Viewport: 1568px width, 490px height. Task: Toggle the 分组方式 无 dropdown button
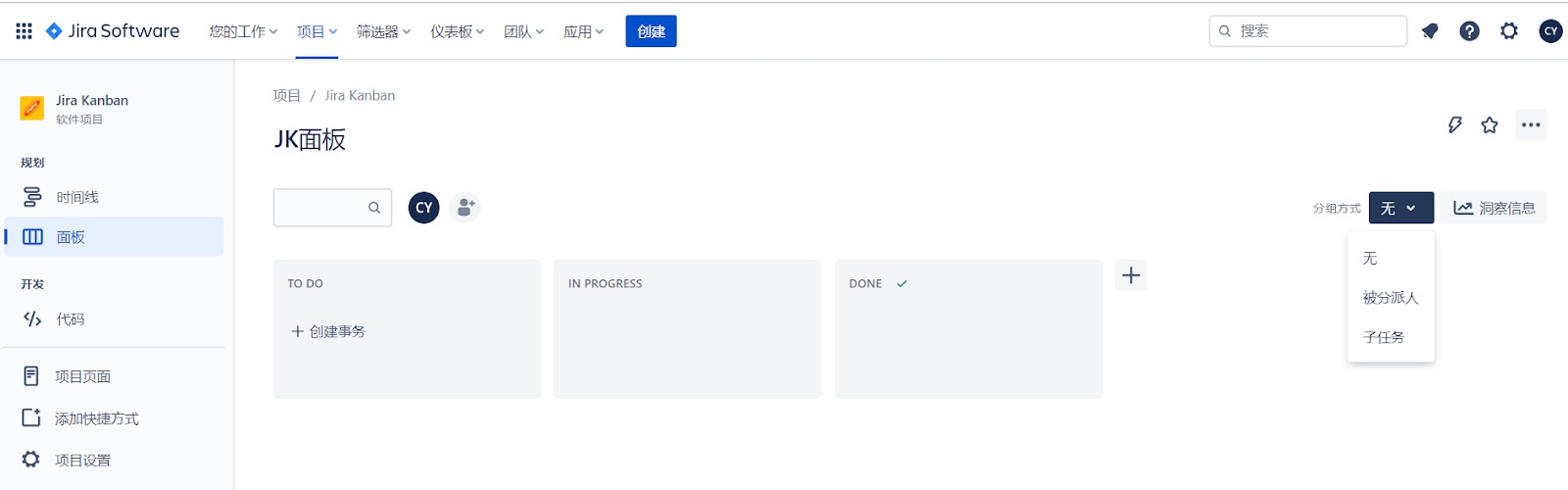click(1400, 208)
